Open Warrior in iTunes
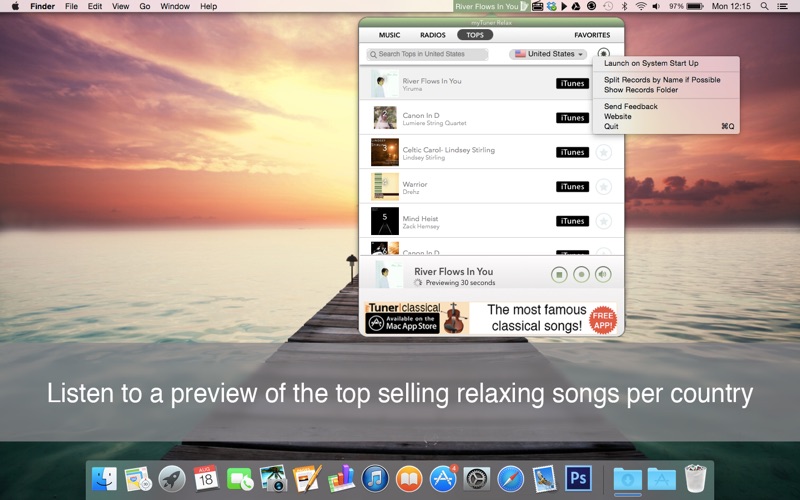Screen dimensions: 800x500 click(572, 187)
